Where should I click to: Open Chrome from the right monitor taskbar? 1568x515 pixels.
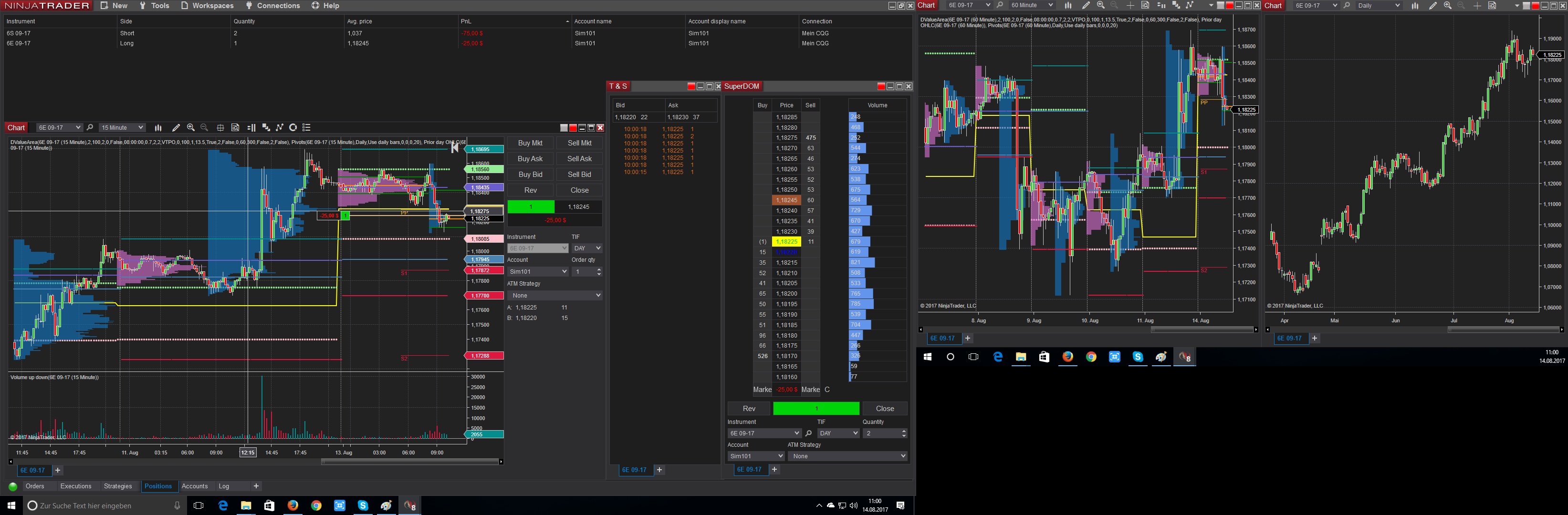[1091, 357]
